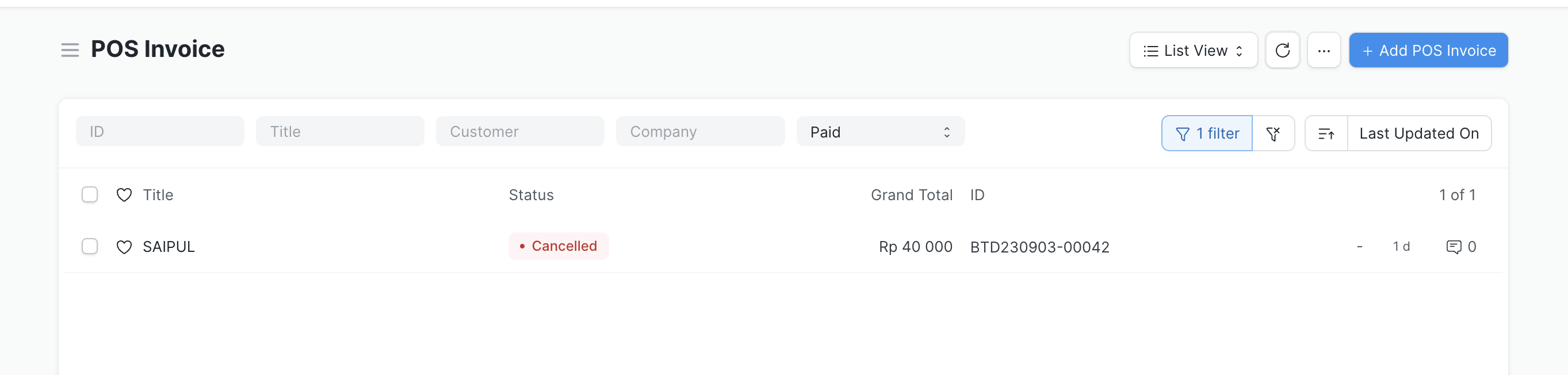Click the Cancelled status indicator pill
The width and height of the screenshot is (1568, 375).
point(558,246)
